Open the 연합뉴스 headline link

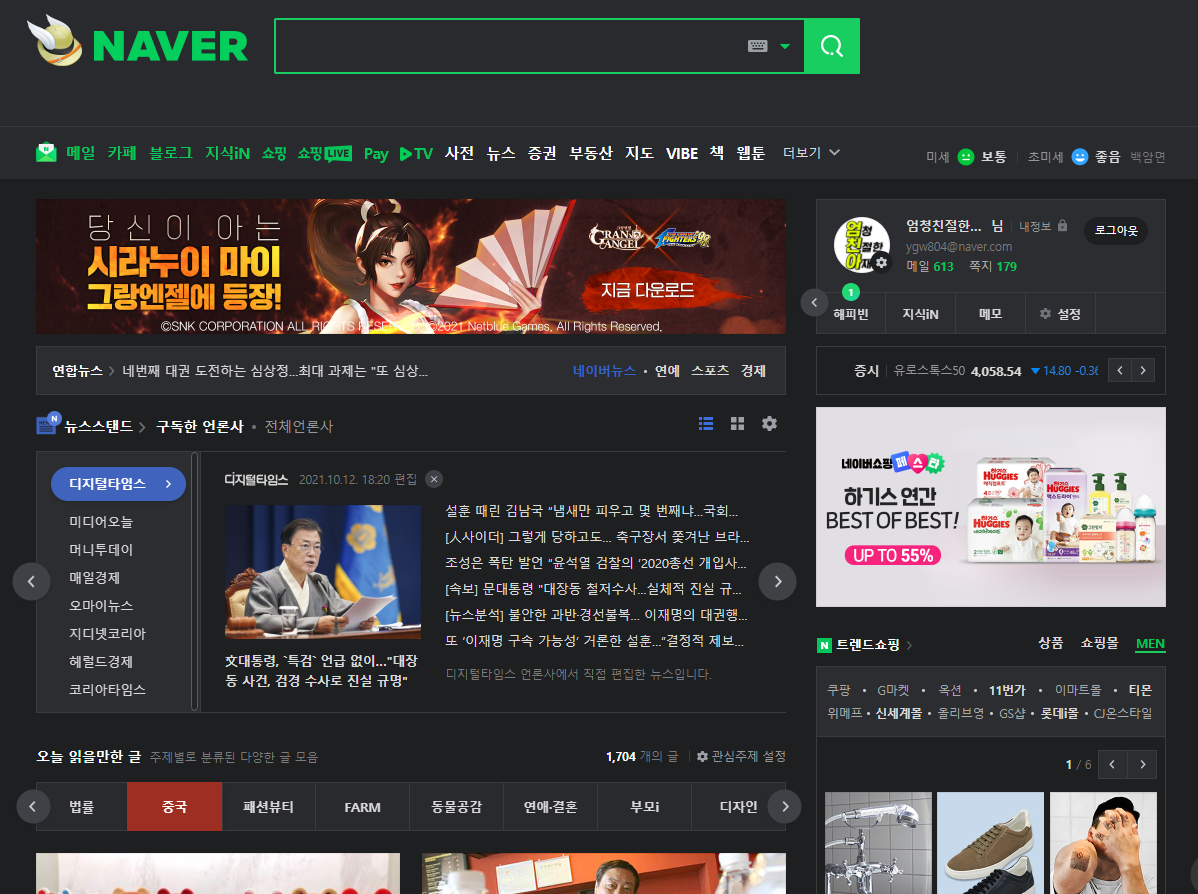[x=275, y=371]
